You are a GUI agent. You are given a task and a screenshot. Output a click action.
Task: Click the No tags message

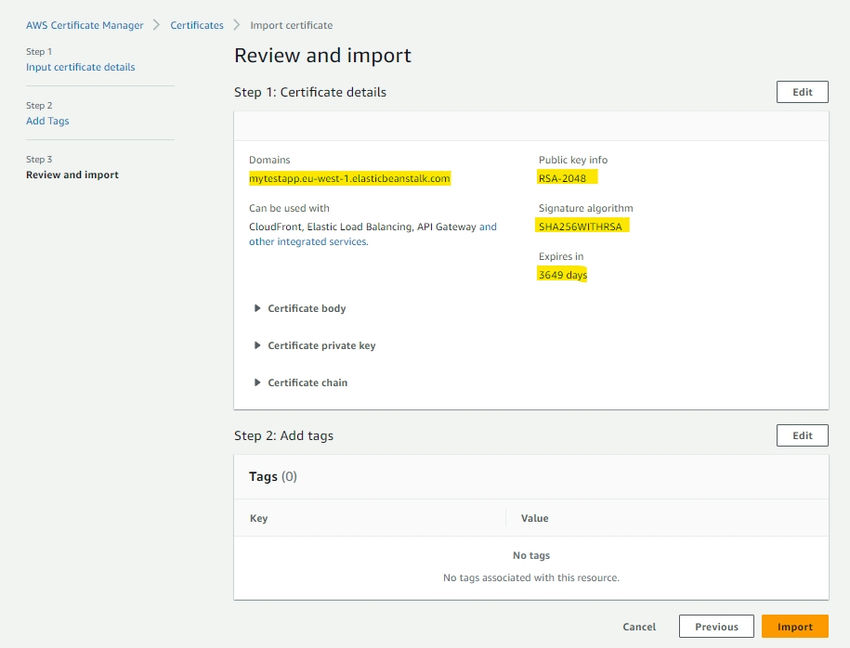point(531,555)
